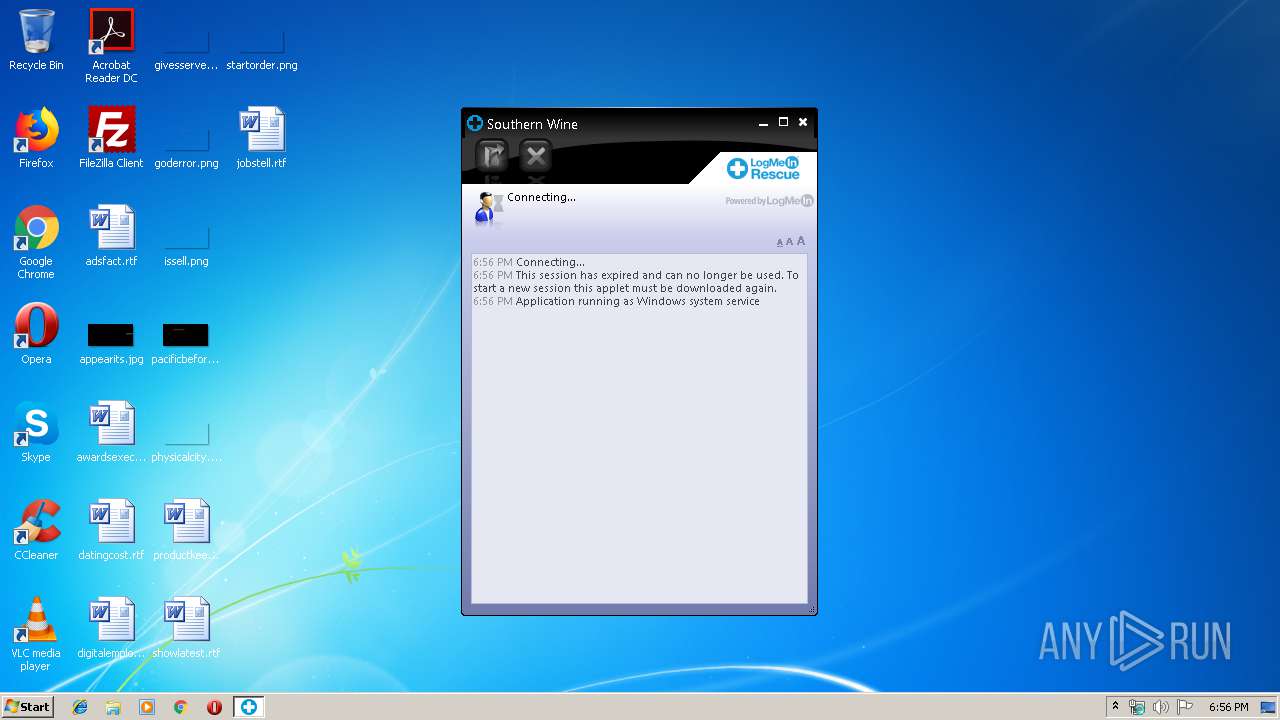Click the Powered by LogMeIn link
Viewport: 1280px width, 720px height.
769,201
